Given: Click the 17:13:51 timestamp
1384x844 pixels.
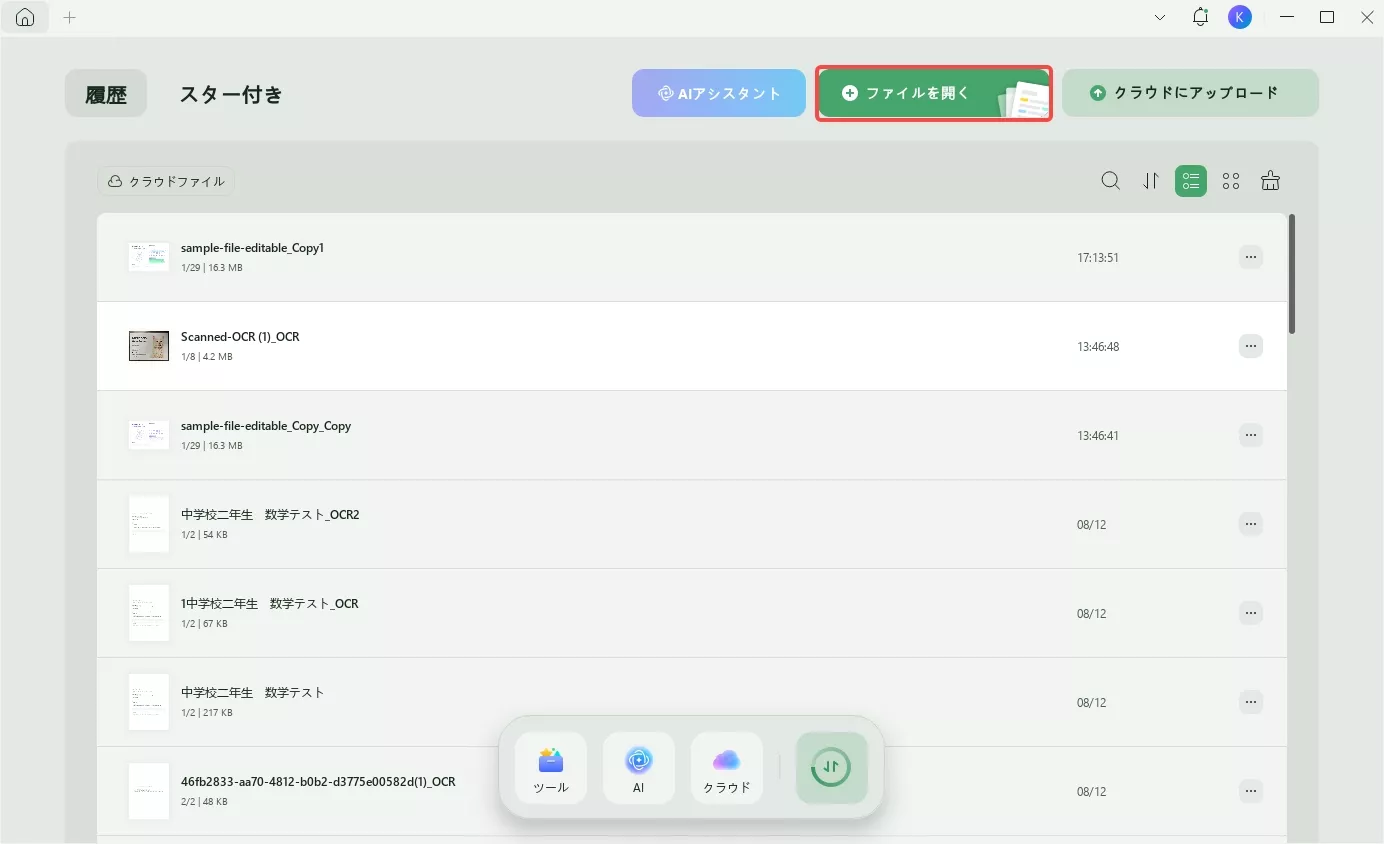Looking at the screenshot, I should [1098, 258].
